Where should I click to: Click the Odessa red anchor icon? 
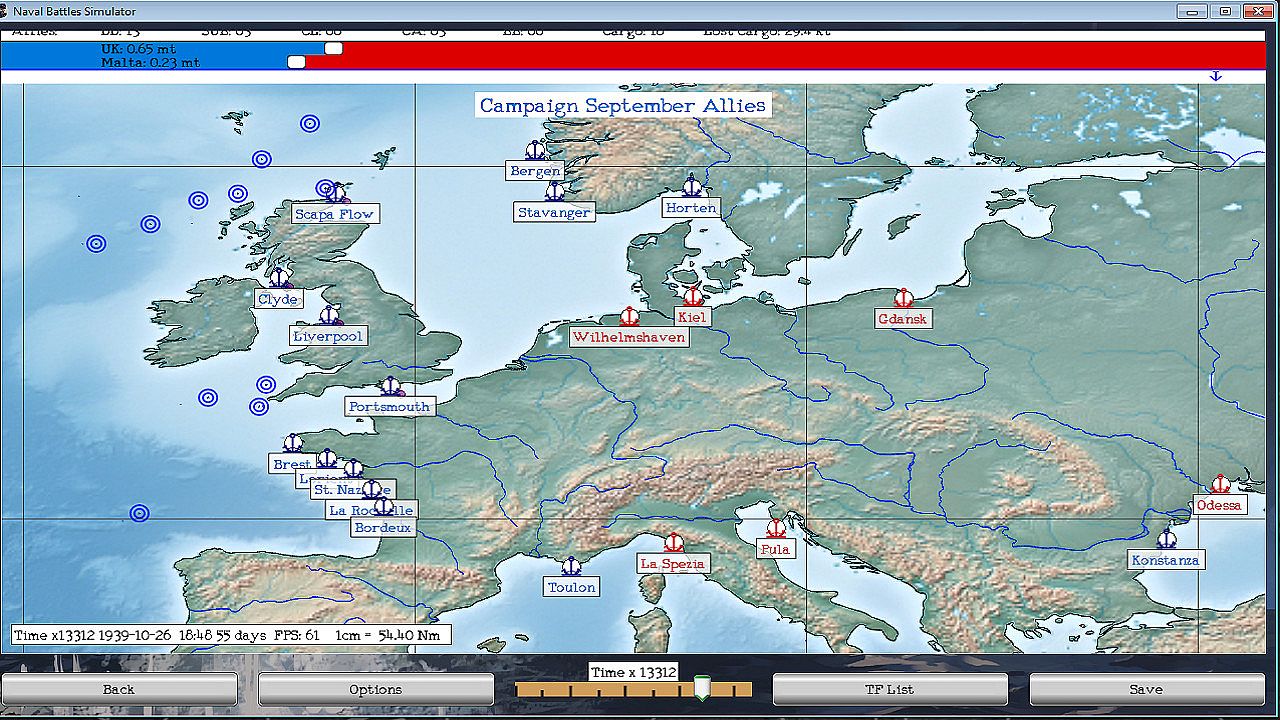point(1219,484)
